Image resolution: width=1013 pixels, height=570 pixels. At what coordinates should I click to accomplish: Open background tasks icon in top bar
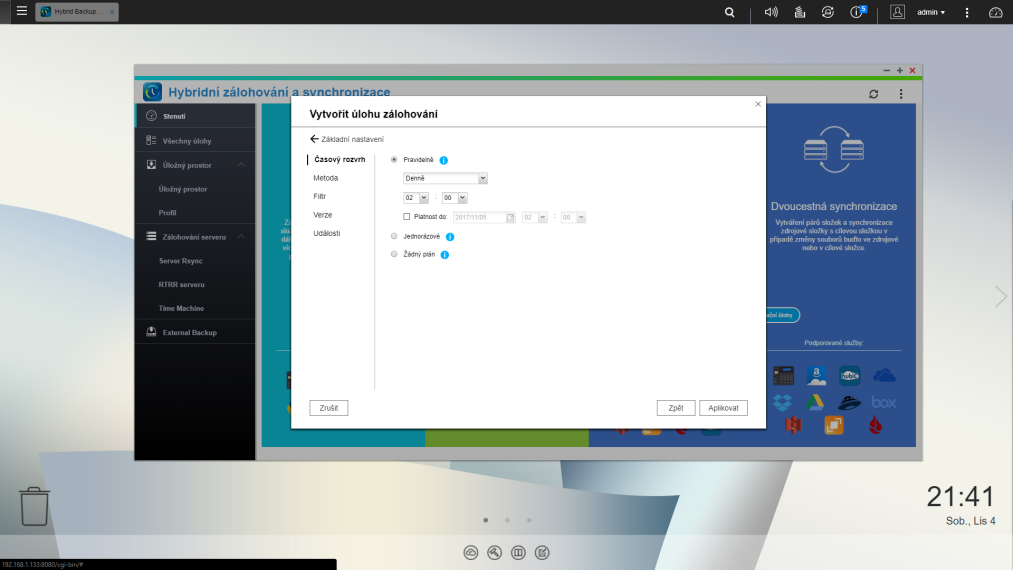point(800,12)
